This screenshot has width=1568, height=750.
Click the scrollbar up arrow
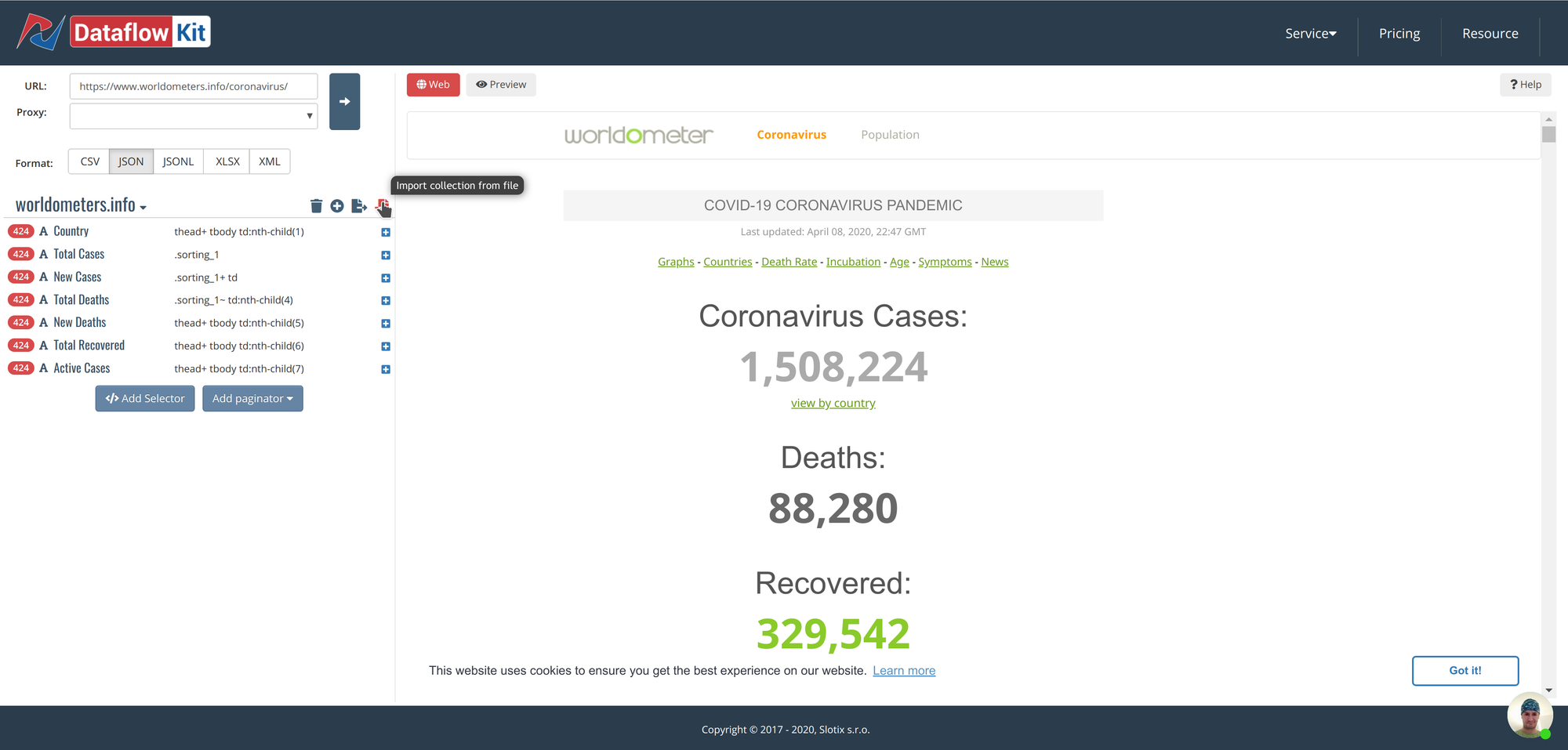click(x=1548, y=119)
